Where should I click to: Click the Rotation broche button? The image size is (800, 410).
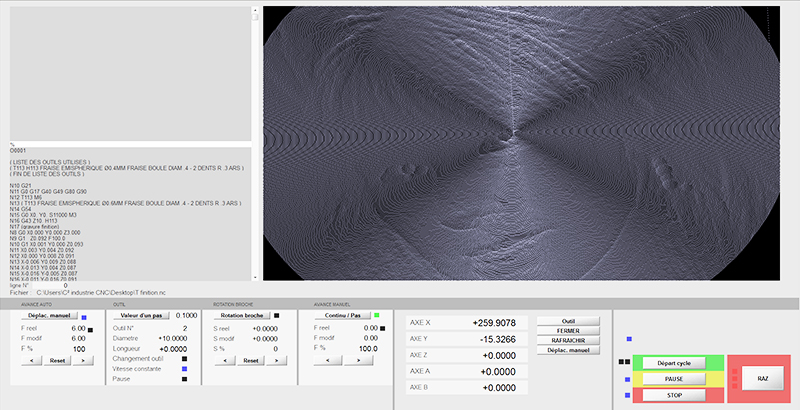tap(242, 316)
